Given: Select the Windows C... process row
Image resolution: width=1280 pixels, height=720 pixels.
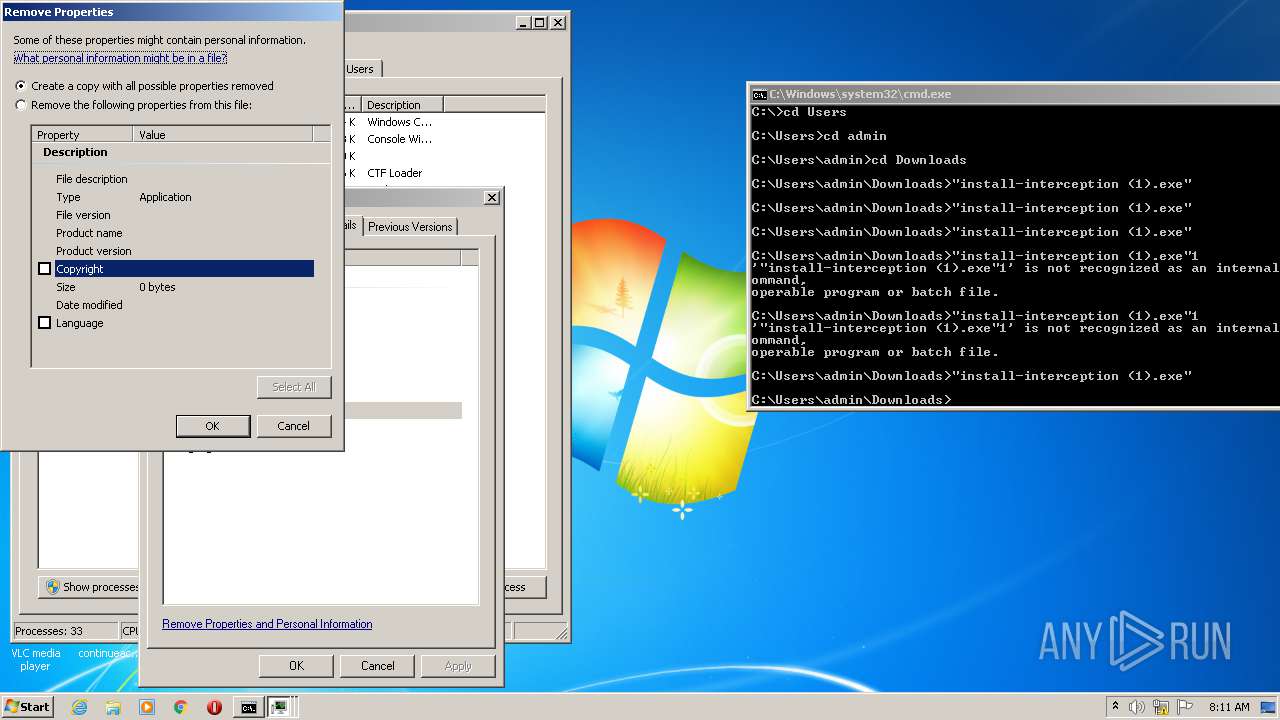Looking at the screenshot, I should click(x=444, y=122).
